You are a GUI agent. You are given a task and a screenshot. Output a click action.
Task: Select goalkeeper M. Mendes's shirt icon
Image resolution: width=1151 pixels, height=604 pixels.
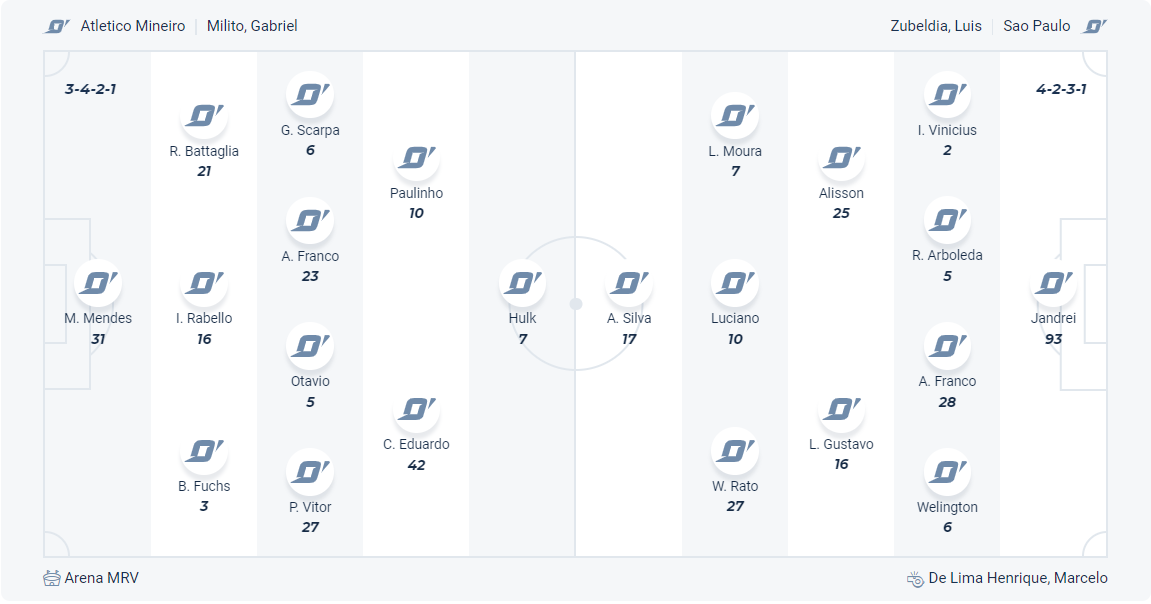[x=98, y=284]
